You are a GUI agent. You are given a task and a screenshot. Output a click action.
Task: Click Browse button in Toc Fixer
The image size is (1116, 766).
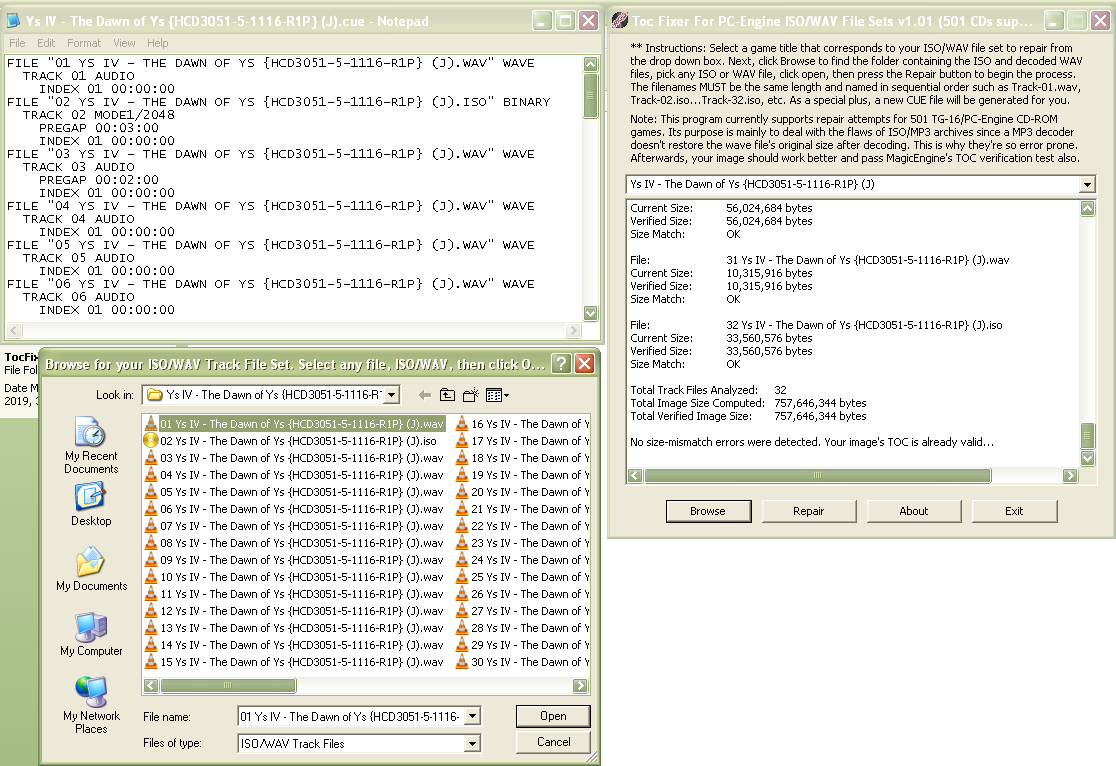tap(708, 511)
